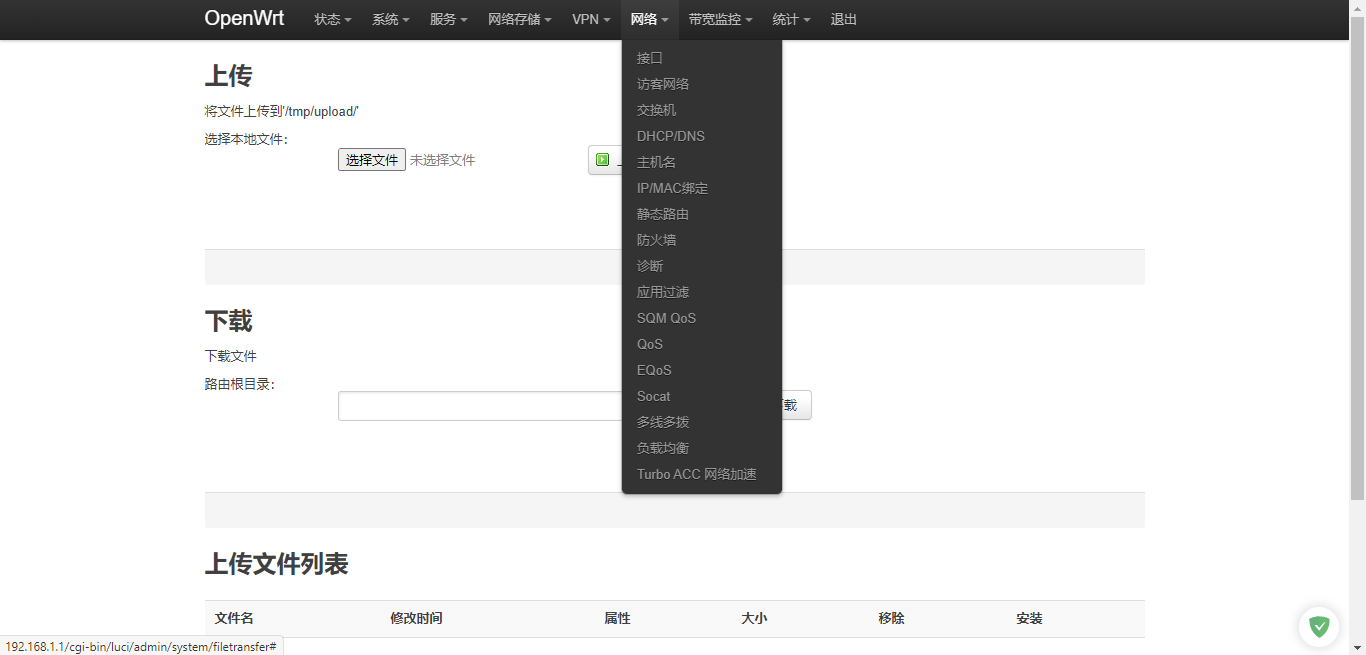The image size is (1366, 655).
Task: Open the 系统 dropdown menu
Action: (x=391, y=19)
